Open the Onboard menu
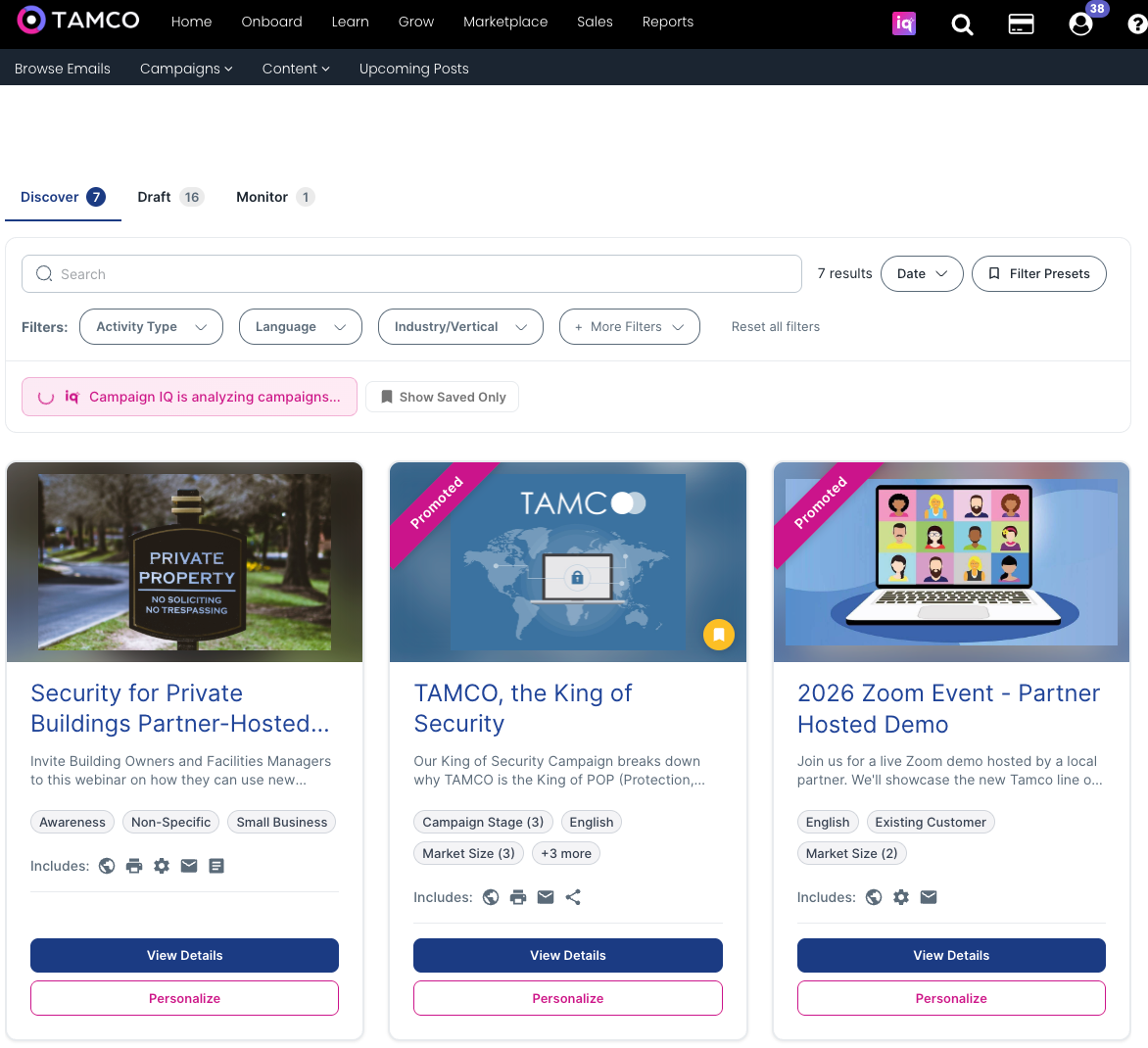The width and height of the screenshot is (1148, 1048). point(271,22)
